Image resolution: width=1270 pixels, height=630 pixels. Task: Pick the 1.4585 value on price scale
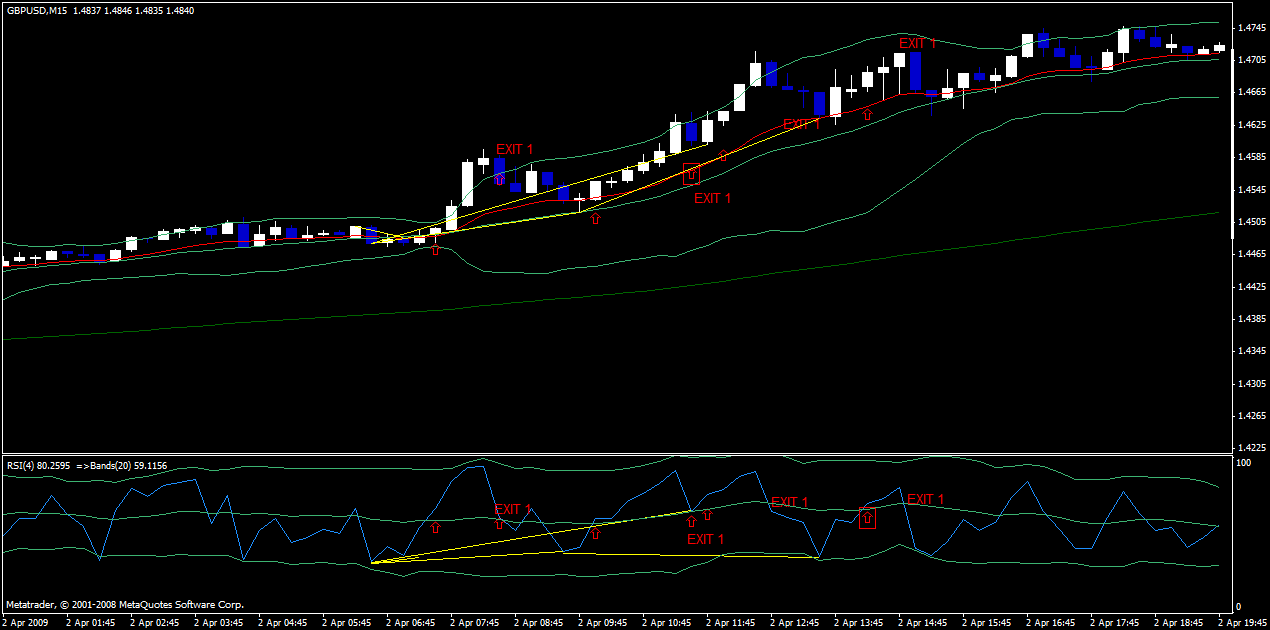pyautogui.click(x=1251, y=157)
